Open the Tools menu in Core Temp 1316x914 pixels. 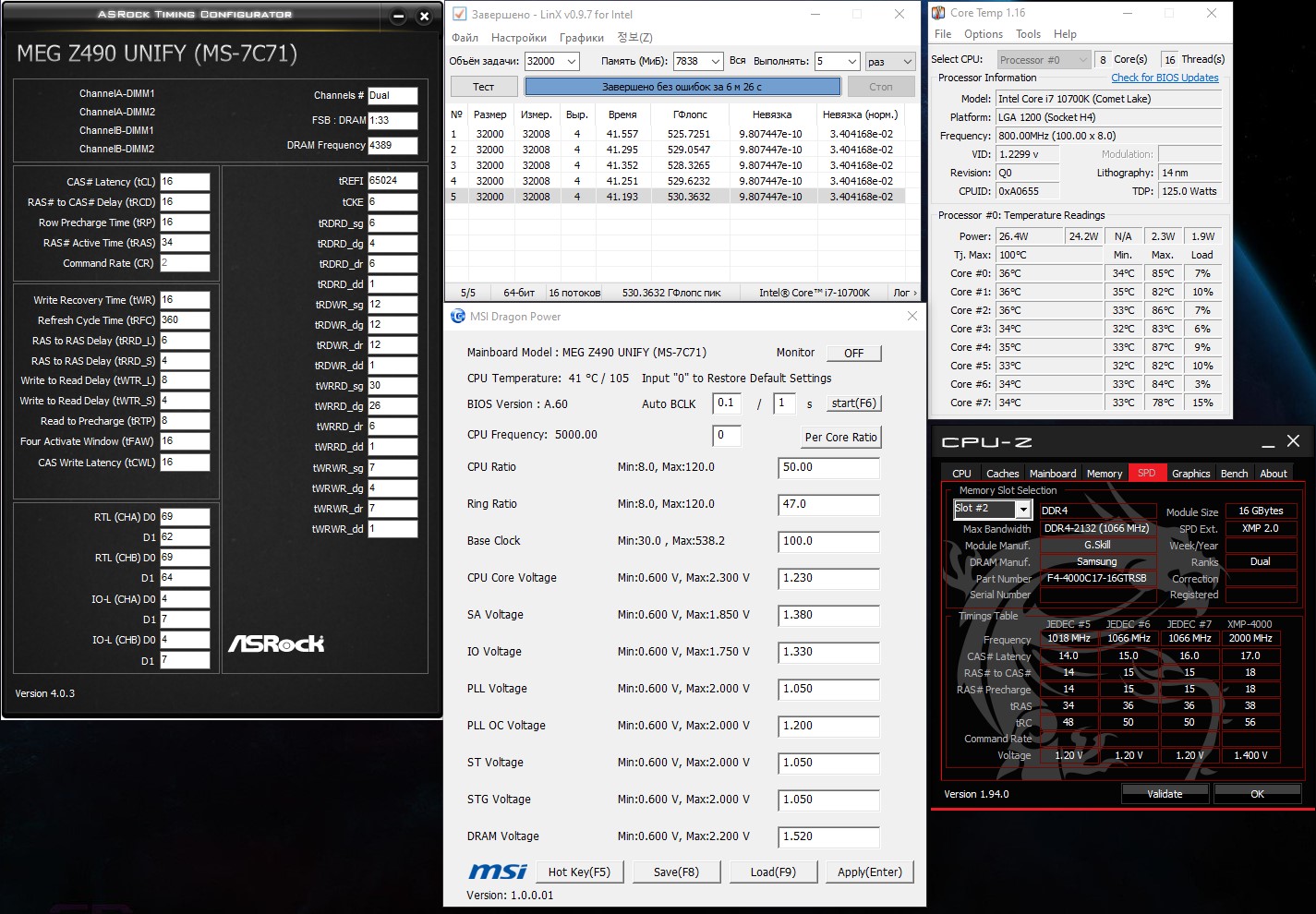(1028, 34)
